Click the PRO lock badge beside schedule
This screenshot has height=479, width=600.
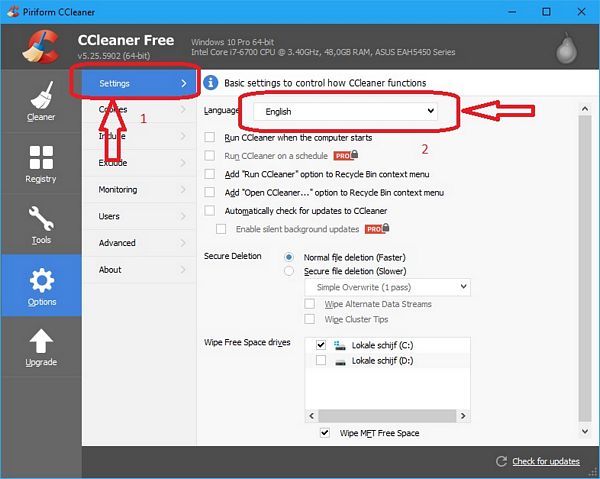coord(346,155)
